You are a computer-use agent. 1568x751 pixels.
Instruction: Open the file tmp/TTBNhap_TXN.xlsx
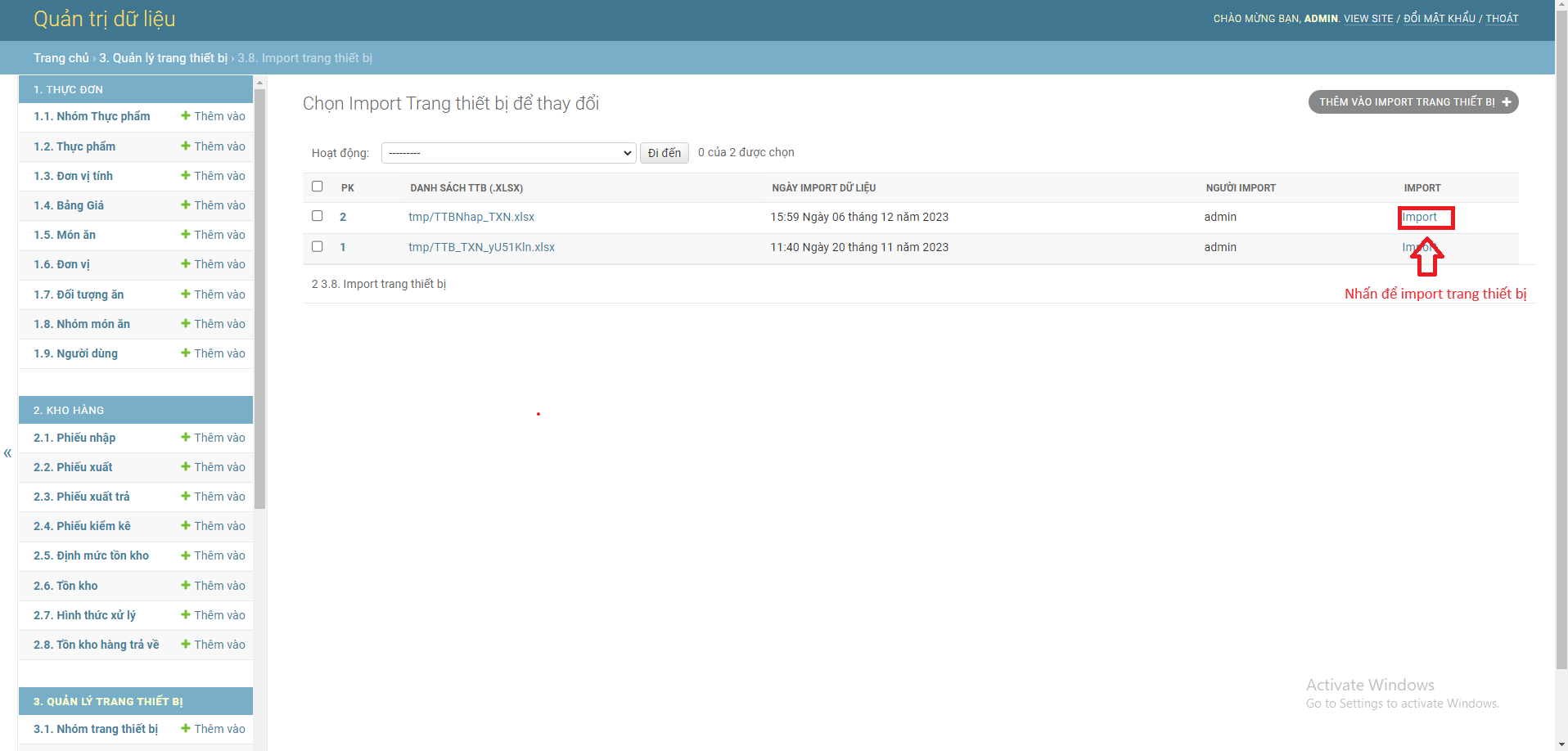coord(471,217)
